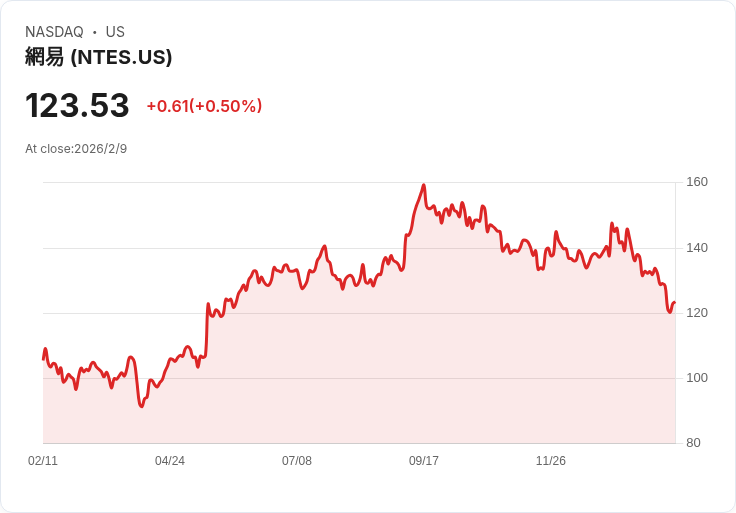The image size is (736, 513).
Task: Select the 160 y-axis label
Action: pyautogui.click(x=697, y=182)
